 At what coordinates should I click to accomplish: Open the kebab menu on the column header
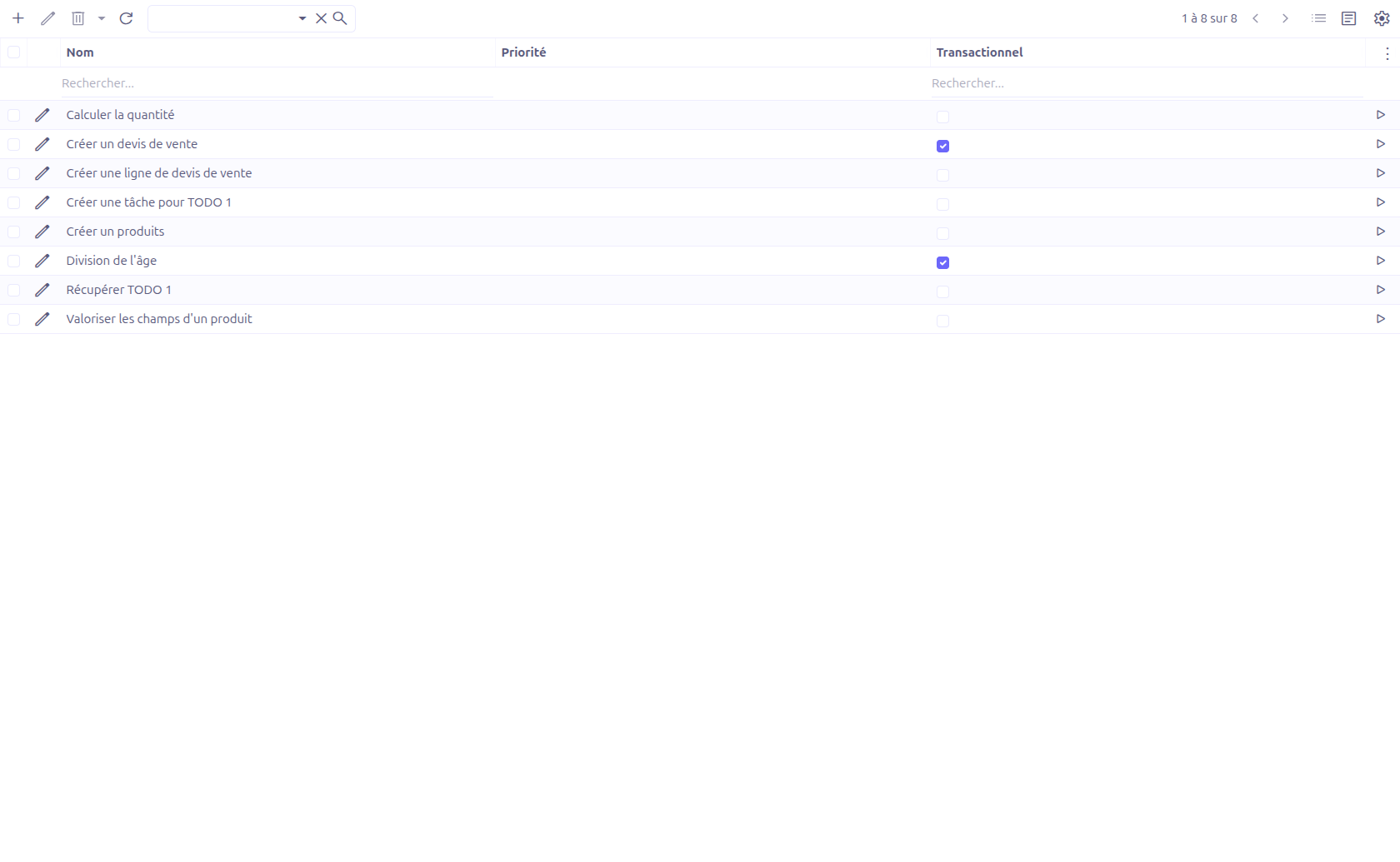point(1387,52)
